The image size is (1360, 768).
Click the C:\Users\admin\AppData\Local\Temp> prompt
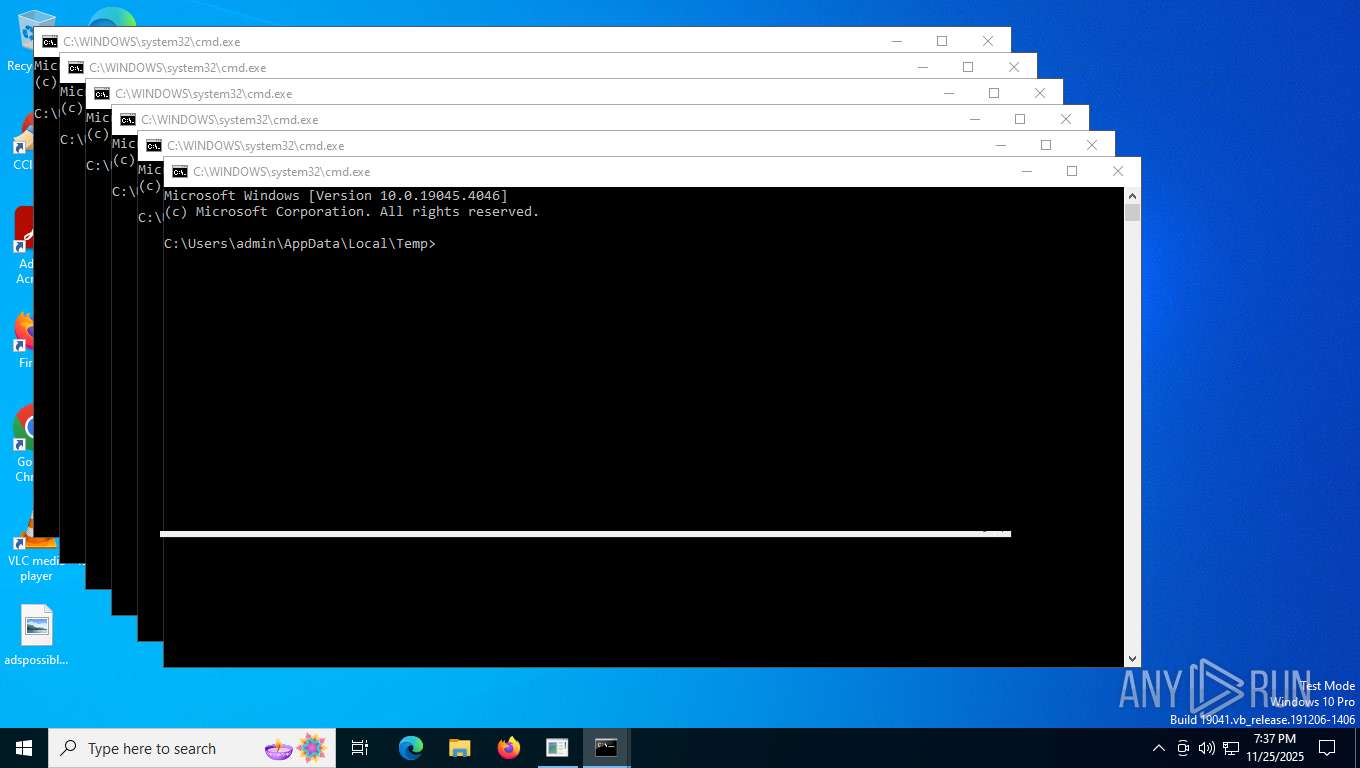click(x=300, y=244)
